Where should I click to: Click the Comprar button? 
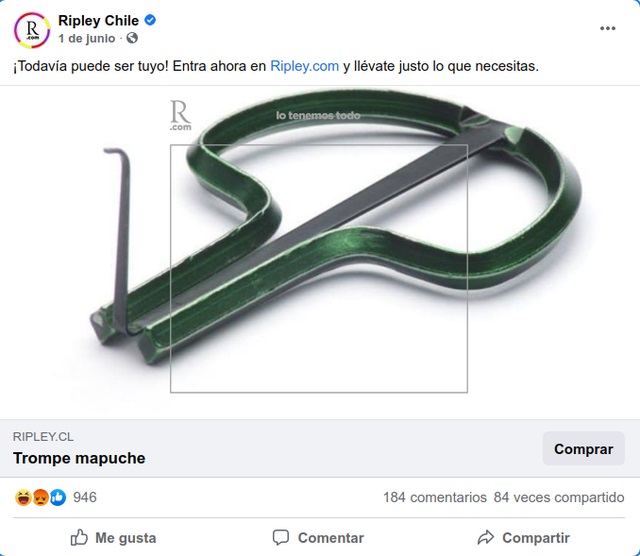click(584, 449)
